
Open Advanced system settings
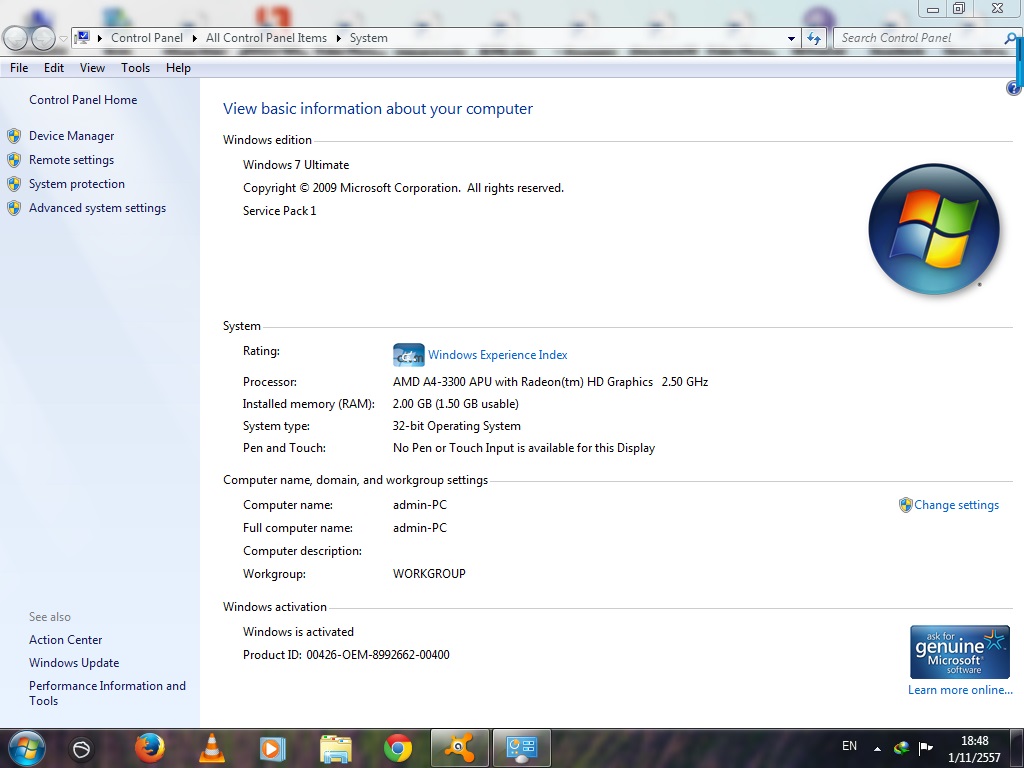(x=97, y=208)
